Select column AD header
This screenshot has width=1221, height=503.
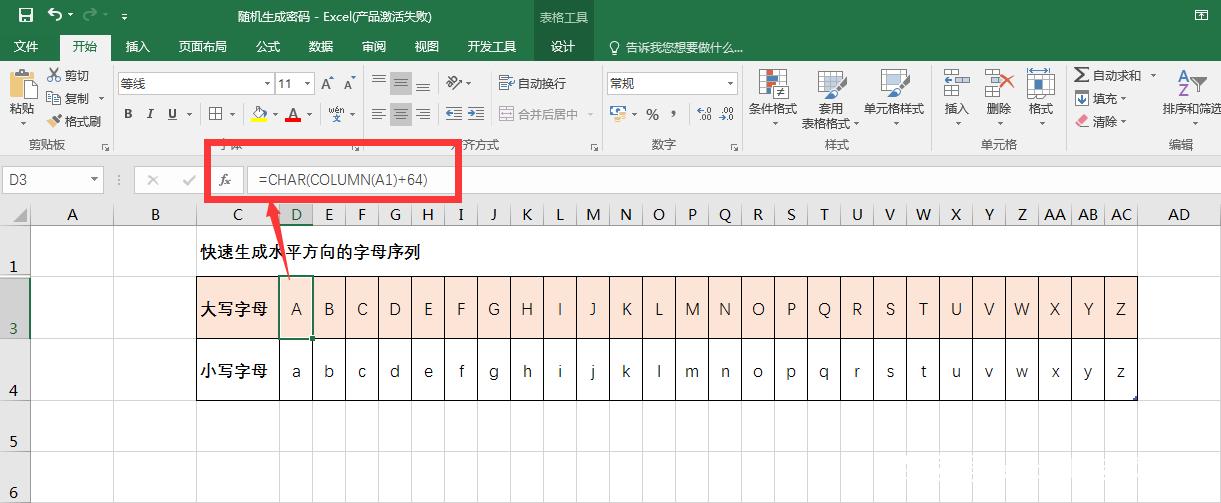1179,214
